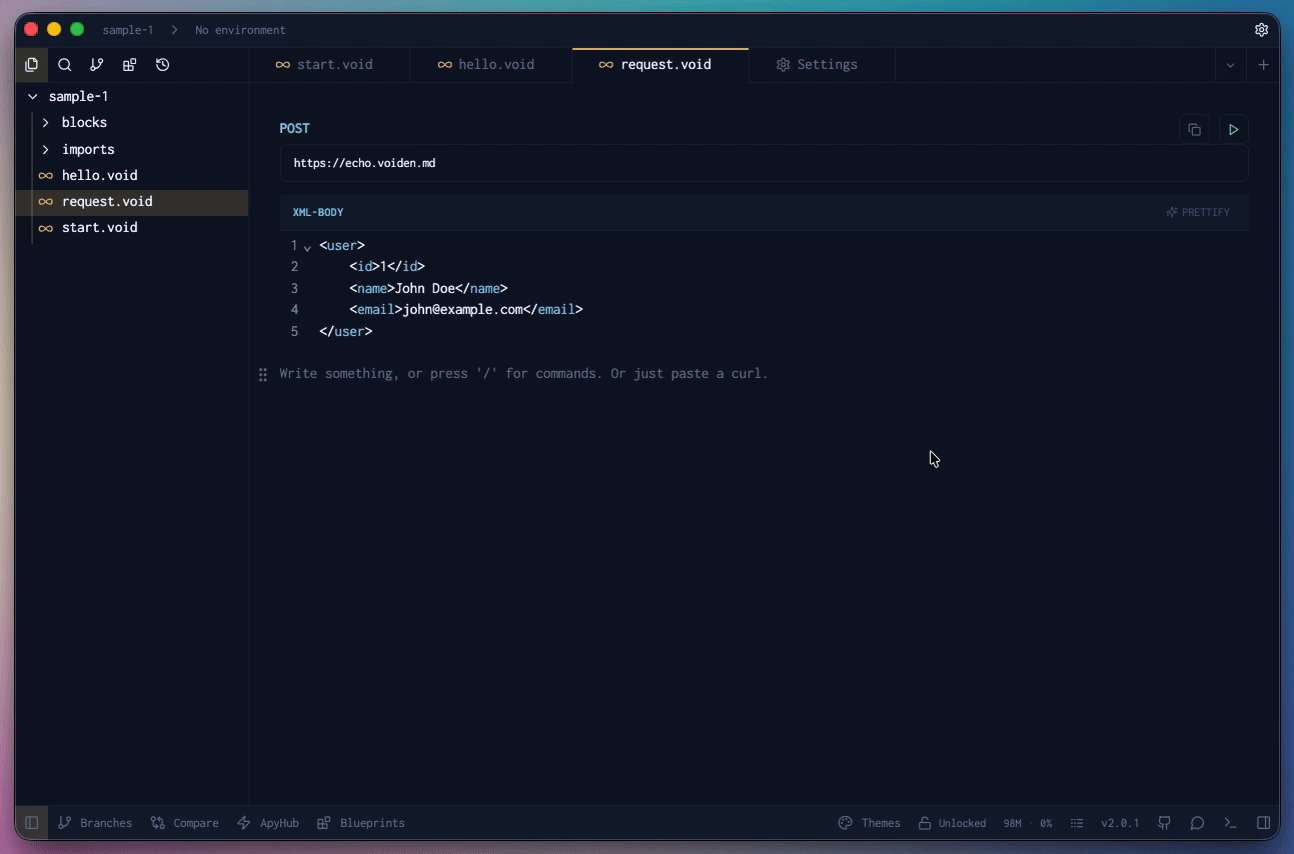Switch to the hello.void tab
This screenshot has height=854, width=1294.
487,65
